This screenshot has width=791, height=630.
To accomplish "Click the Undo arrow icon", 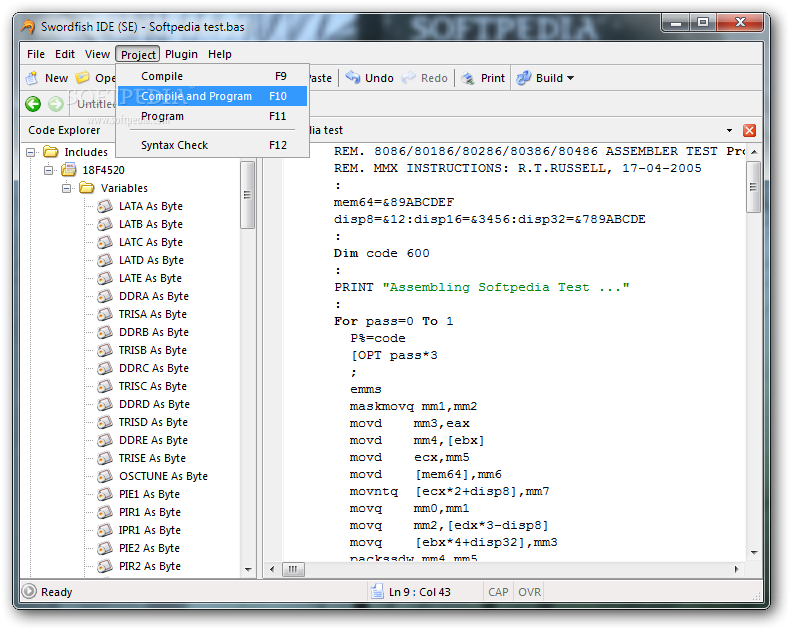I will click(x=353, y=78).
